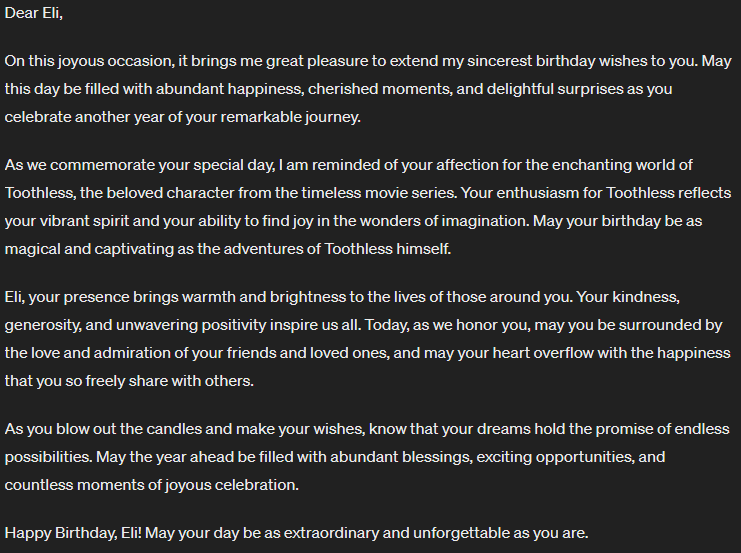Click the words "Toothless himself"
This screenshot has height=553, width=741.
coord(387,249)
